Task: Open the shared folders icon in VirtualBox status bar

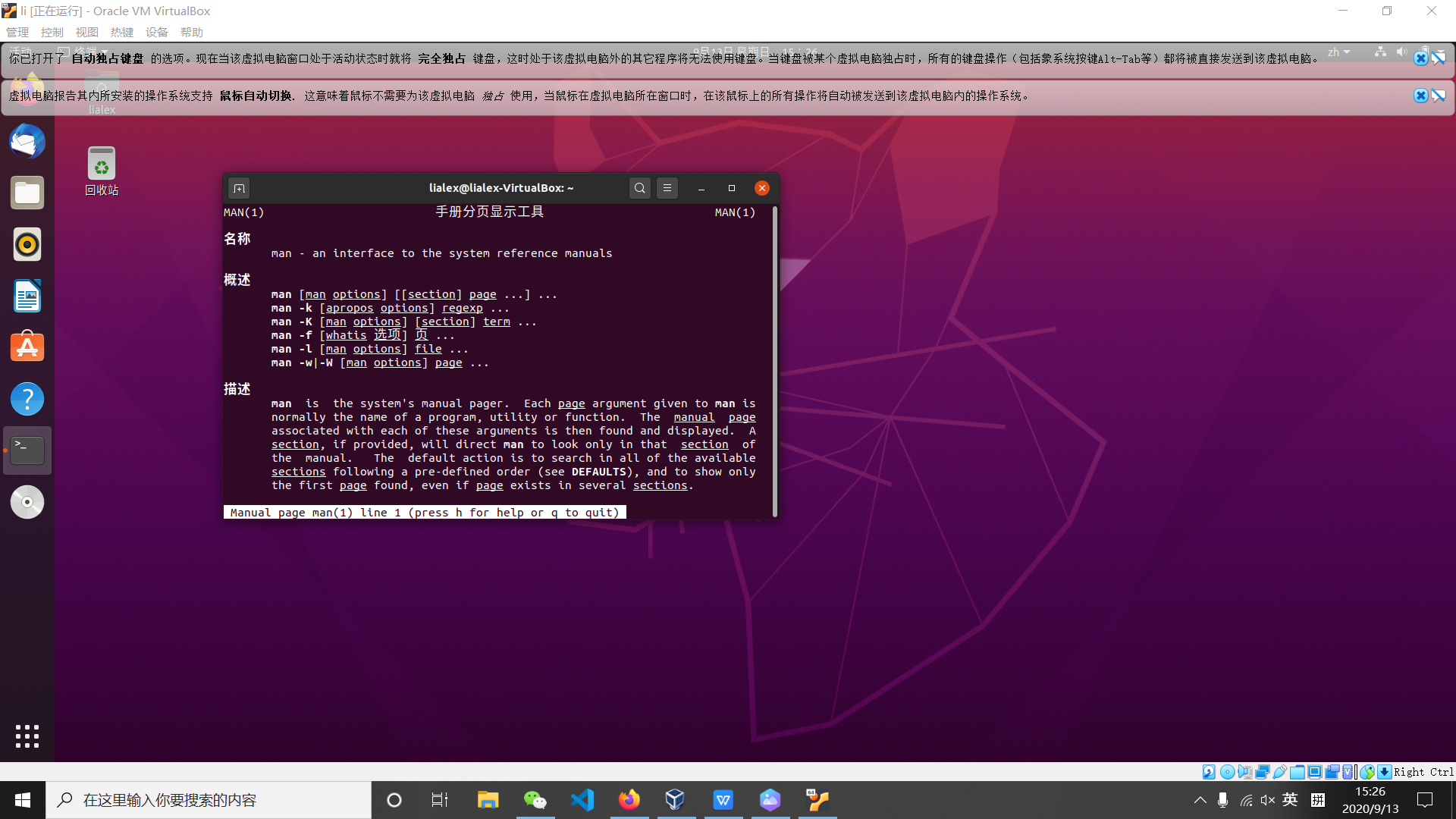Action: [1297, 771]
